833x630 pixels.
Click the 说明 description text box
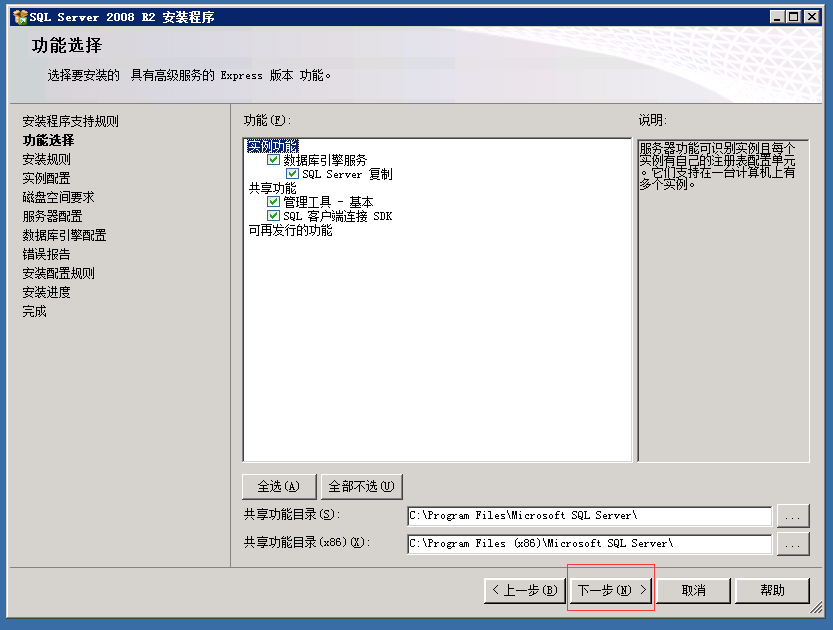coord(724,301)
